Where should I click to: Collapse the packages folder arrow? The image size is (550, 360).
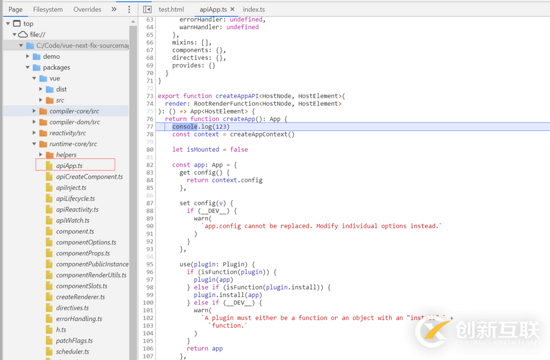[28, 67]
